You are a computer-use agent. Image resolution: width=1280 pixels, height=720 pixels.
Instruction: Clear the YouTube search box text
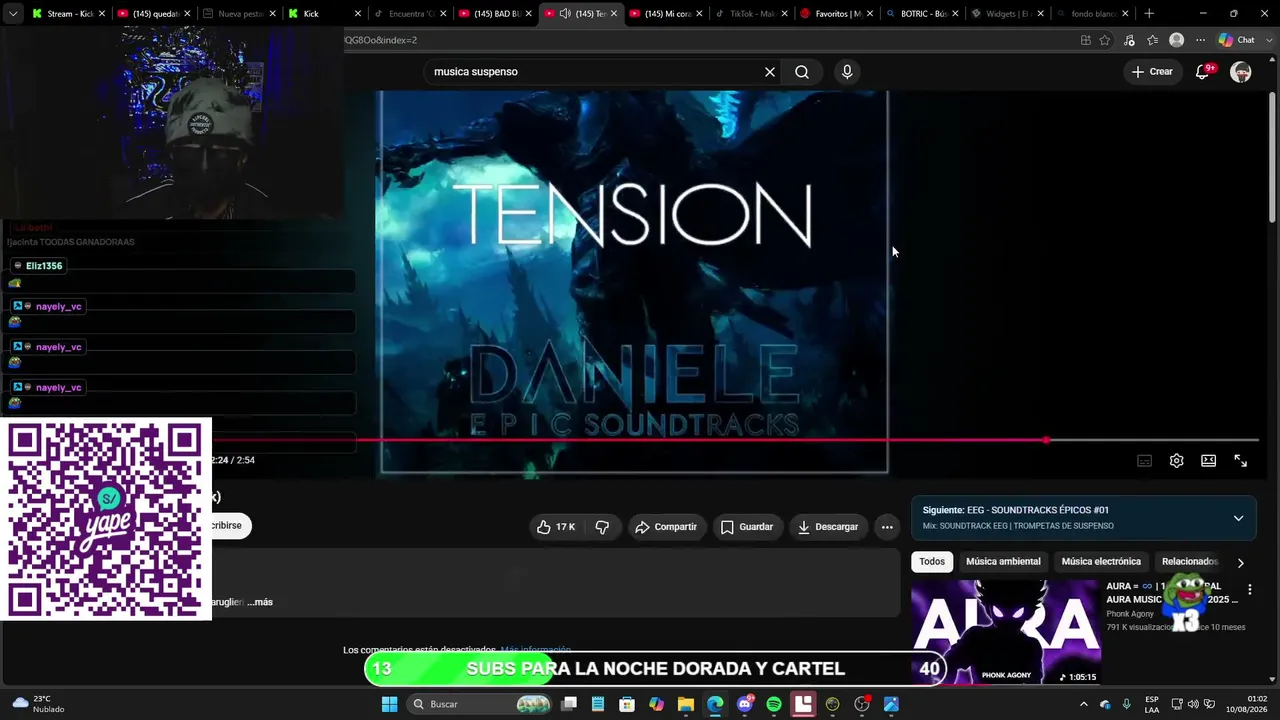(x=770, y=72)
